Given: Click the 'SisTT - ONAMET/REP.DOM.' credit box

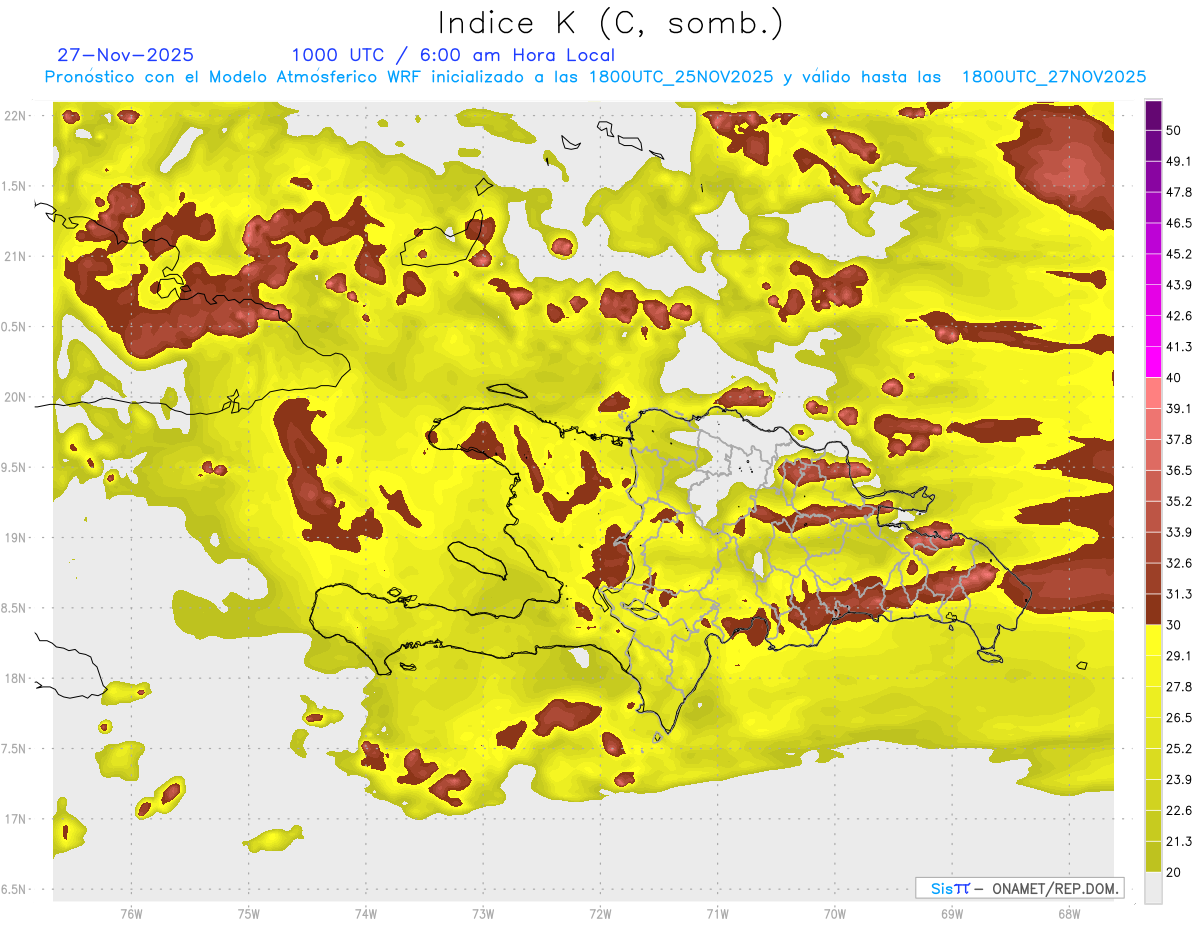Looking at the screenshot, I should [1019, 888].
